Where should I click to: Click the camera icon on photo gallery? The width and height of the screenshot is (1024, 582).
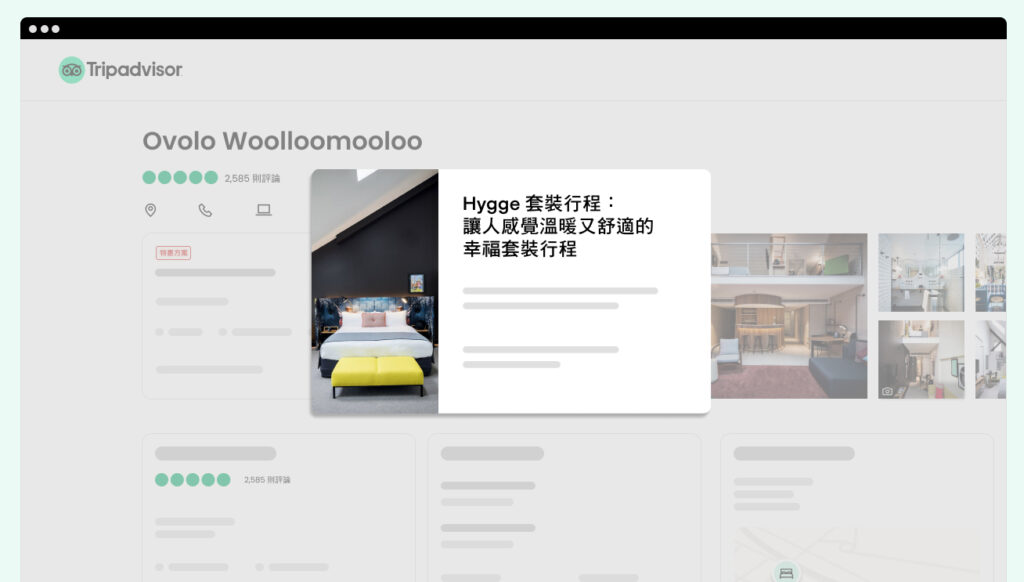click(x=887, y=391)
